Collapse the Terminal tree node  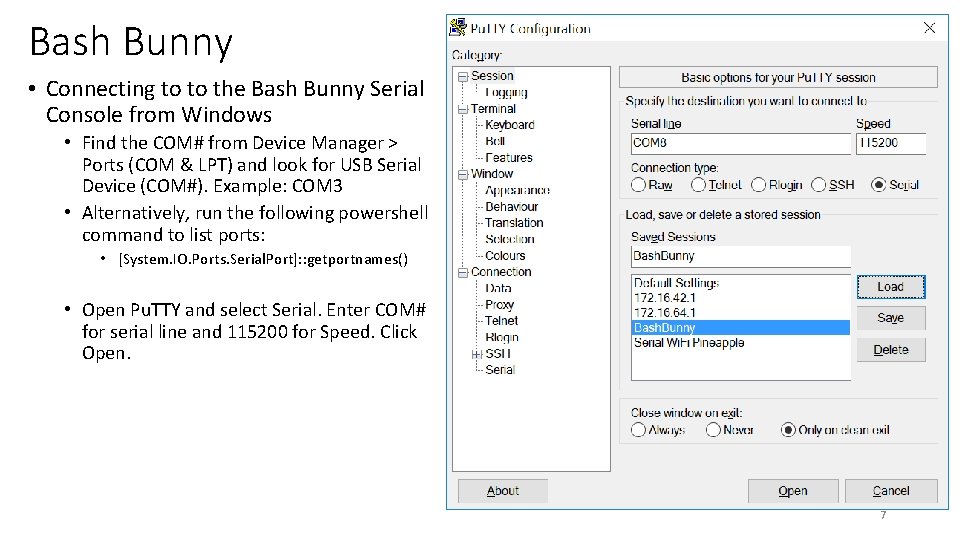pyautogui.click(x=463, y=110)
